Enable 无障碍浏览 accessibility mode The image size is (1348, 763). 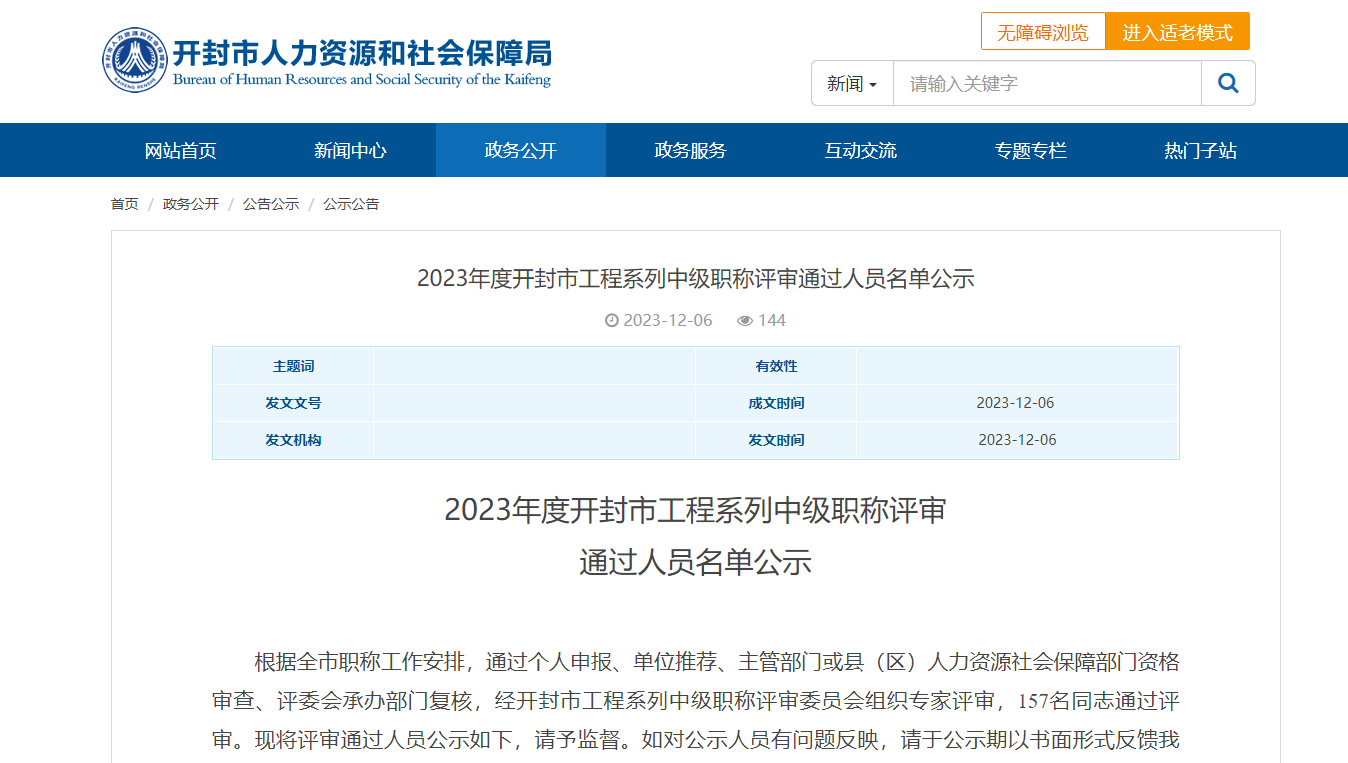pyautogui.click(x=1043, y=32)
